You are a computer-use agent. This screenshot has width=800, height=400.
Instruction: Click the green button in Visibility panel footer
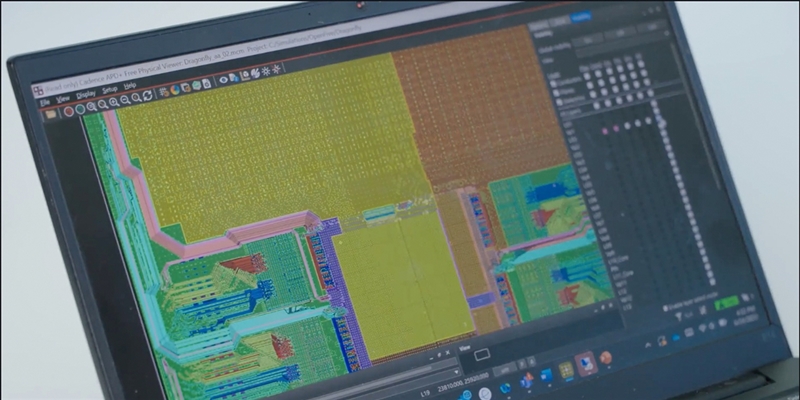tap(727, 303)
